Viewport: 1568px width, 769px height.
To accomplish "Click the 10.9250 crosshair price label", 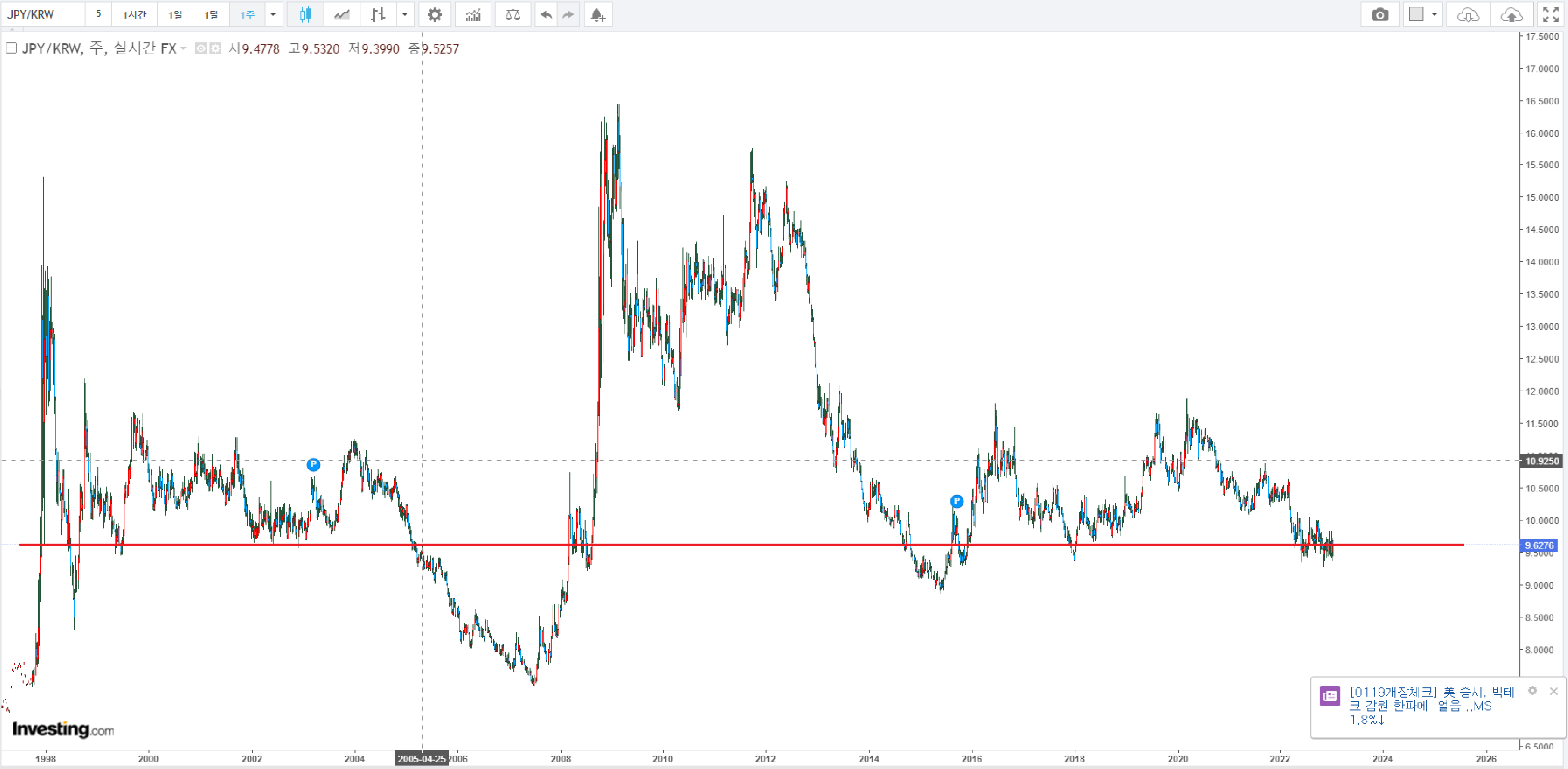I will (1542, 461).
